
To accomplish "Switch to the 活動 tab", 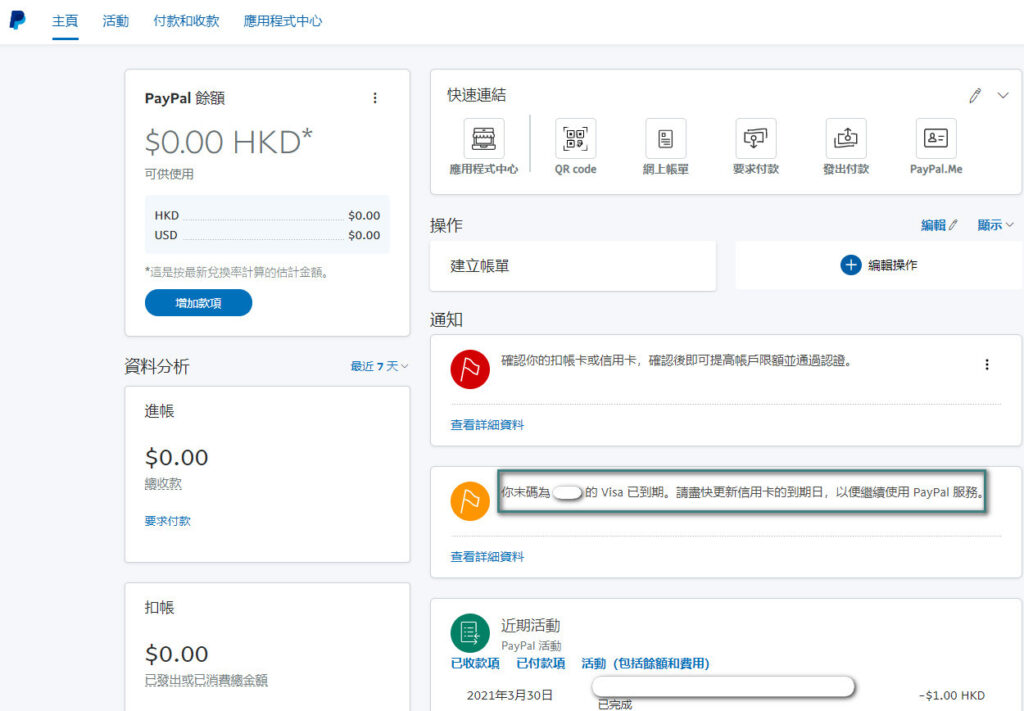I will (116, 21).
